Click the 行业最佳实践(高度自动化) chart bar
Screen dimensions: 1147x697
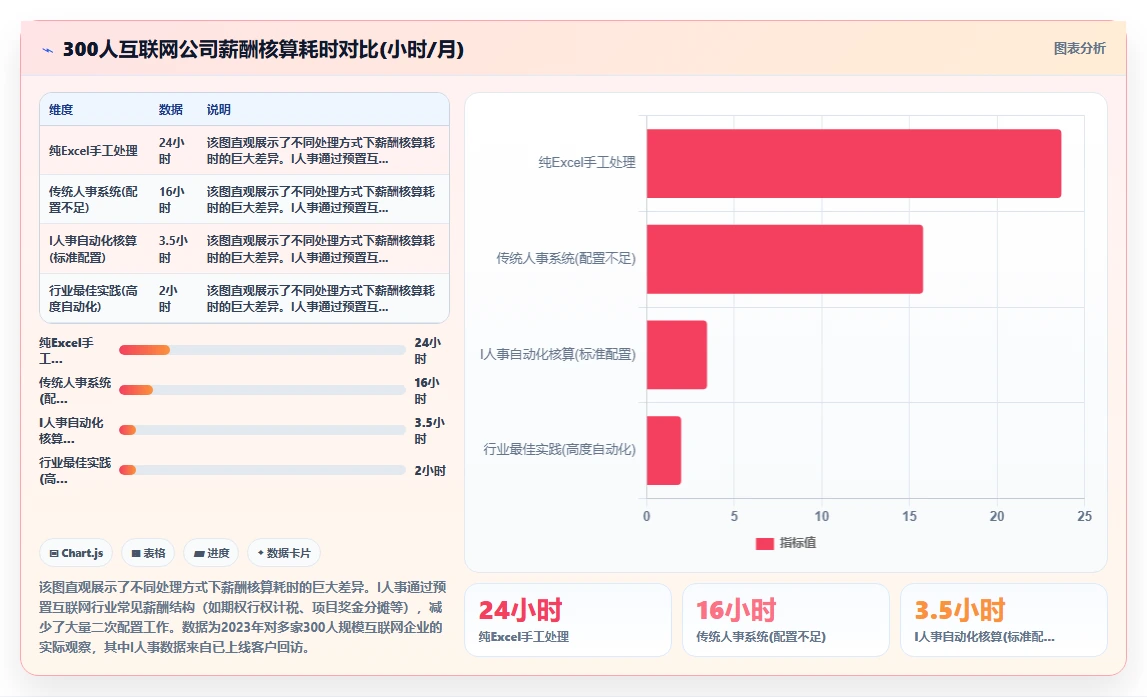pyautogui.click(x=663, y=451)
